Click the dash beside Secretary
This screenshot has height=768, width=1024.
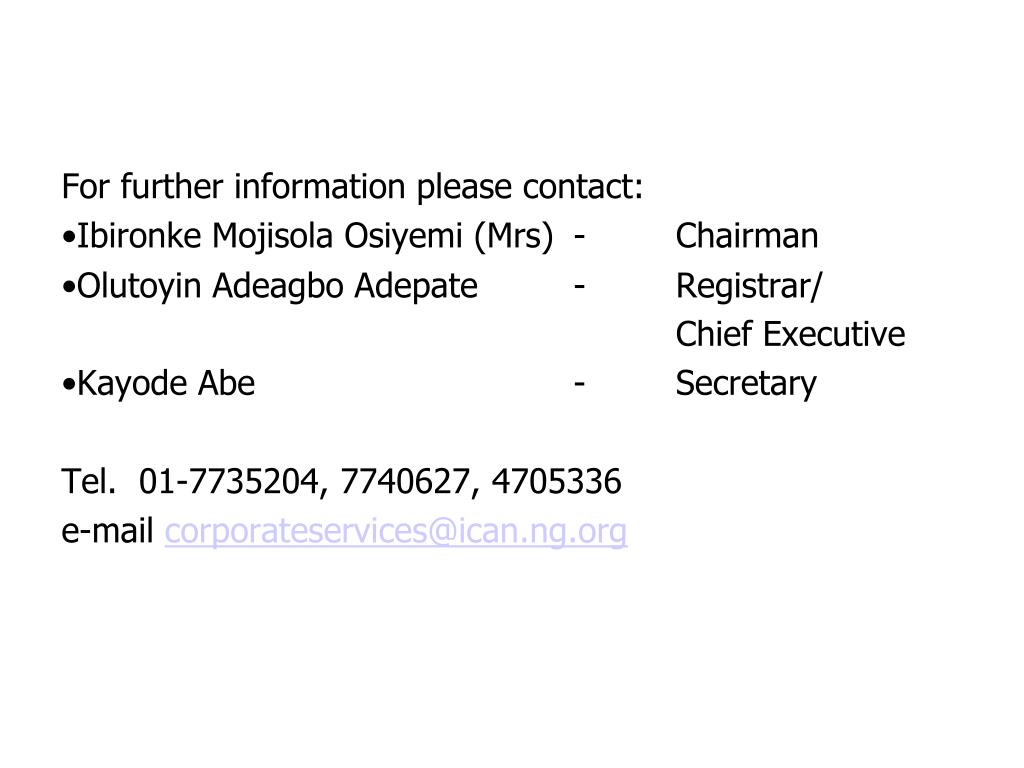click(x=579, y=384)
